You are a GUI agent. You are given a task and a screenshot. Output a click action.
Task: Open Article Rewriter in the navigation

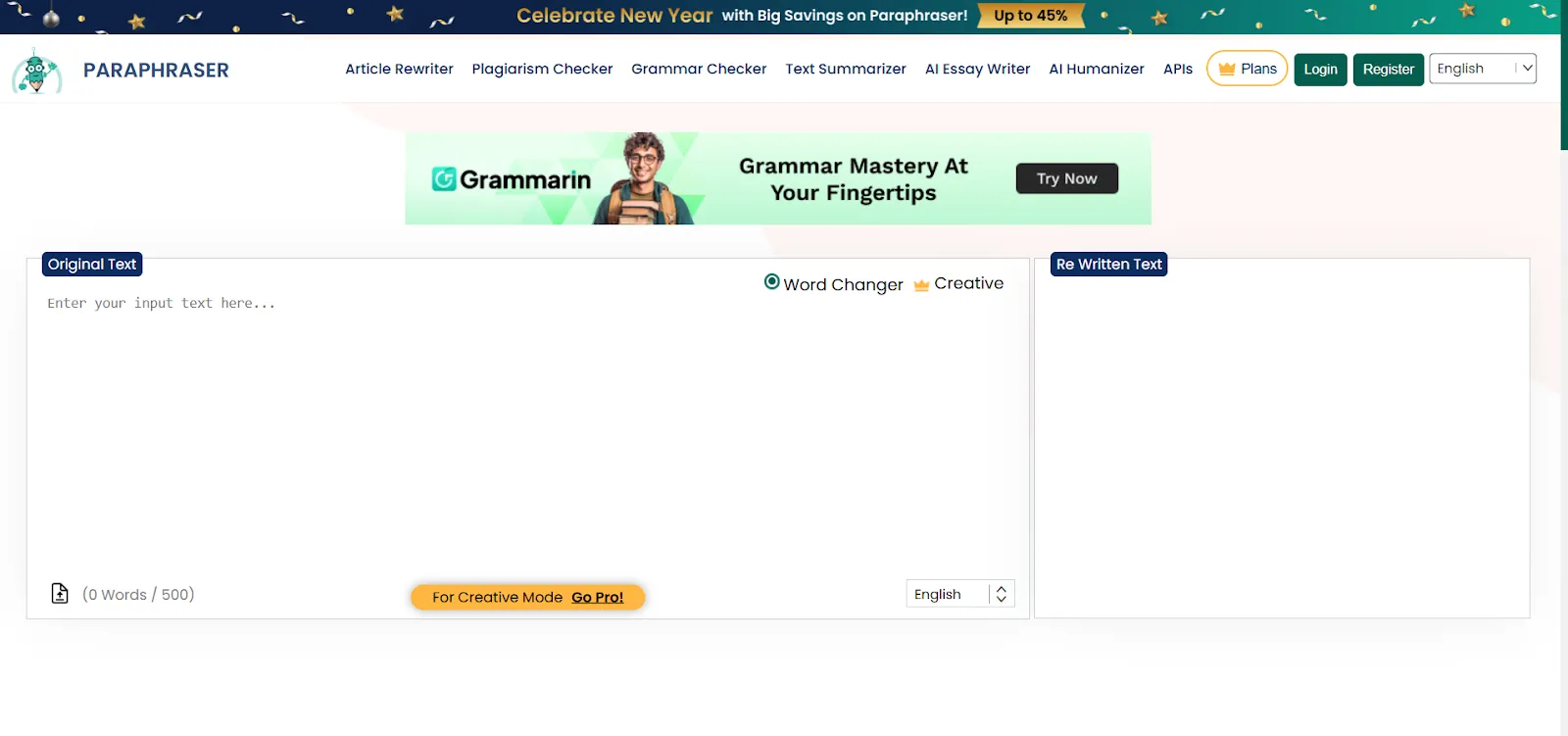pyautogui.click(x=399, y=69)
